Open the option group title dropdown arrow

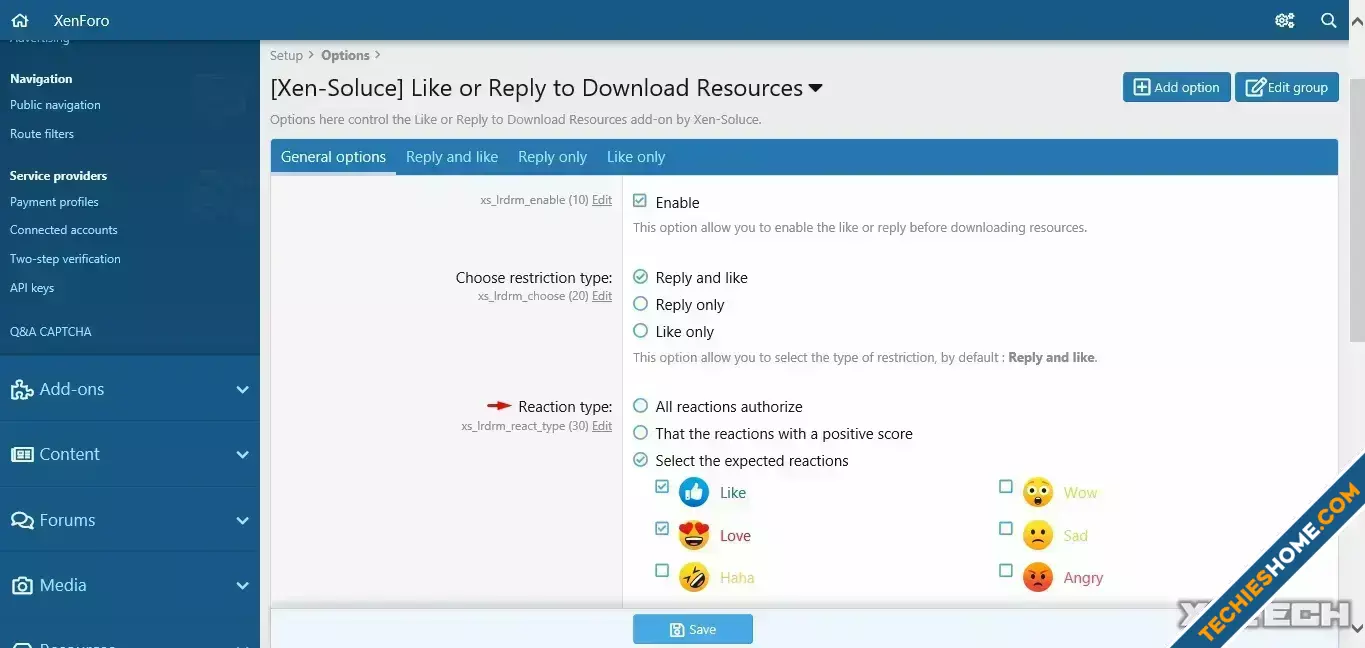(816, 88)
